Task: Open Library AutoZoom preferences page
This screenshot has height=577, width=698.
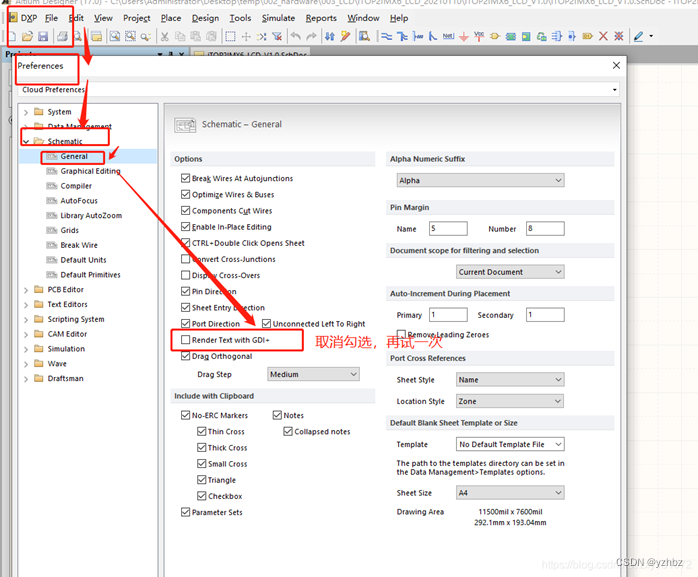Action: [91, 215]
